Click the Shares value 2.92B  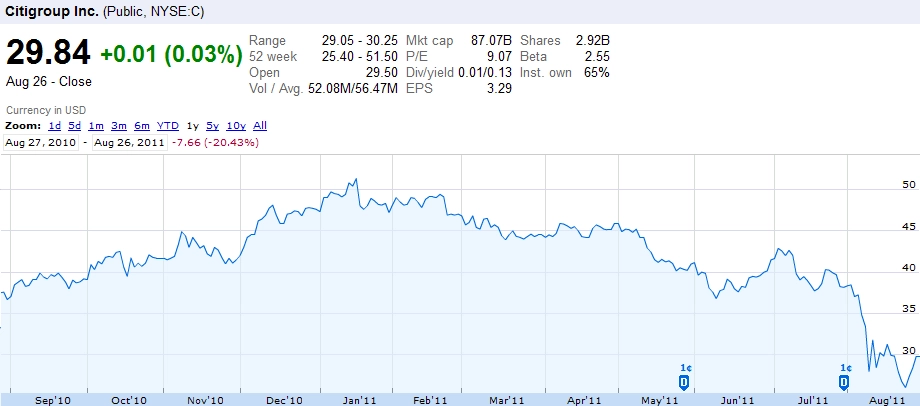click(x=593, y=40)
